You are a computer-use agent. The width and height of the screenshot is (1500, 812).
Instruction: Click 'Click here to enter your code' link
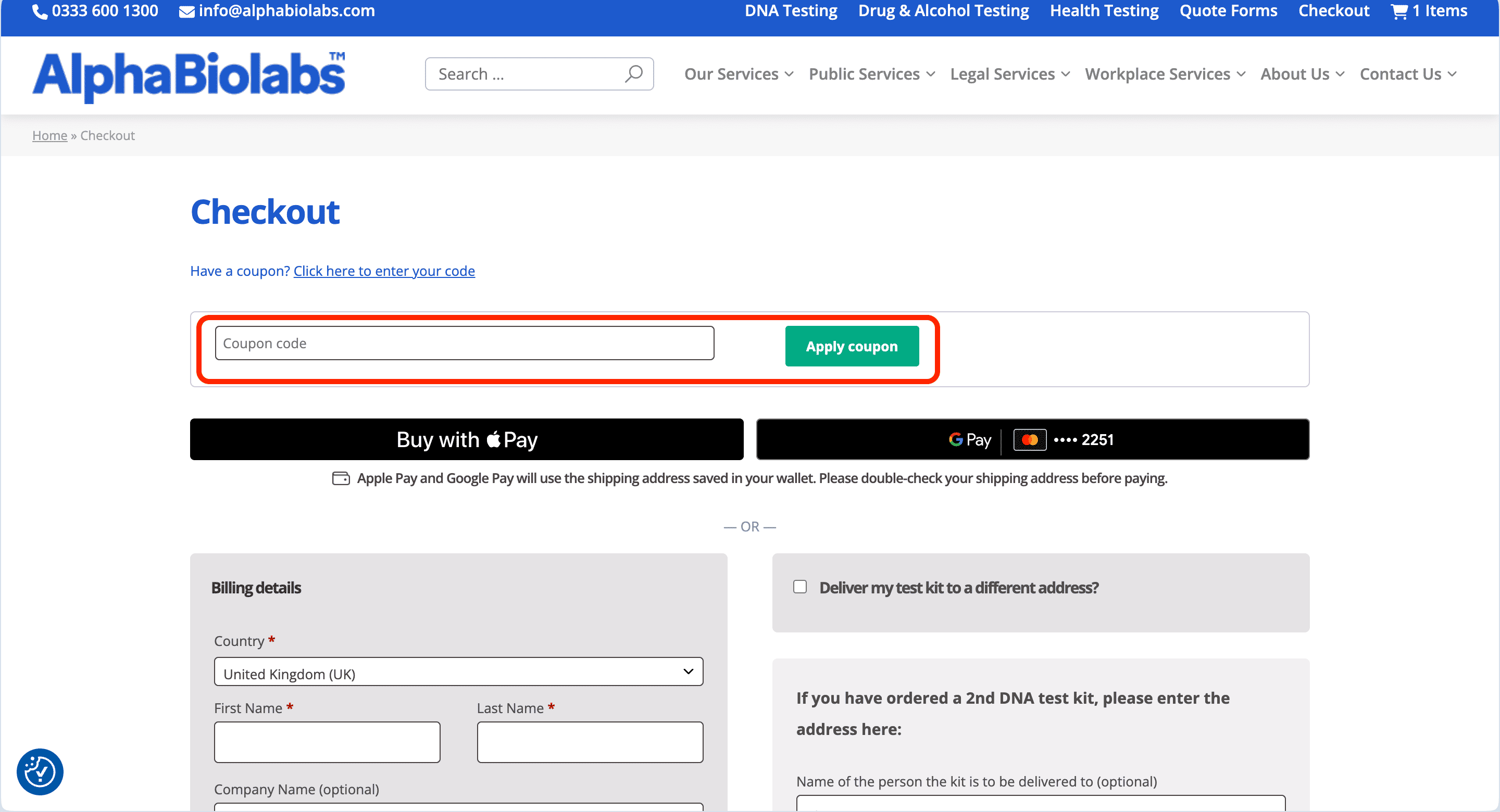pos(384,271)
